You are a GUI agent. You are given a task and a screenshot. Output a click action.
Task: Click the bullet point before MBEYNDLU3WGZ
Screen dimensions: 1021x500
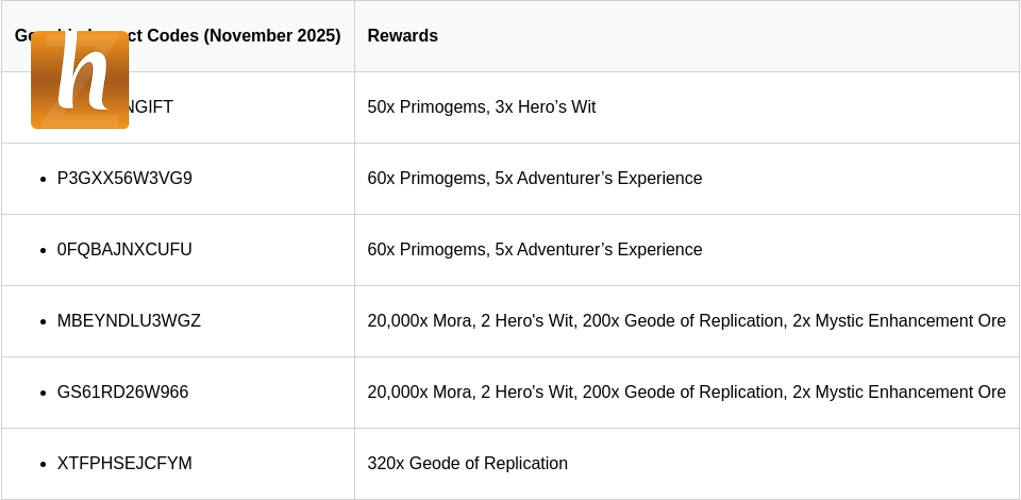43,322
